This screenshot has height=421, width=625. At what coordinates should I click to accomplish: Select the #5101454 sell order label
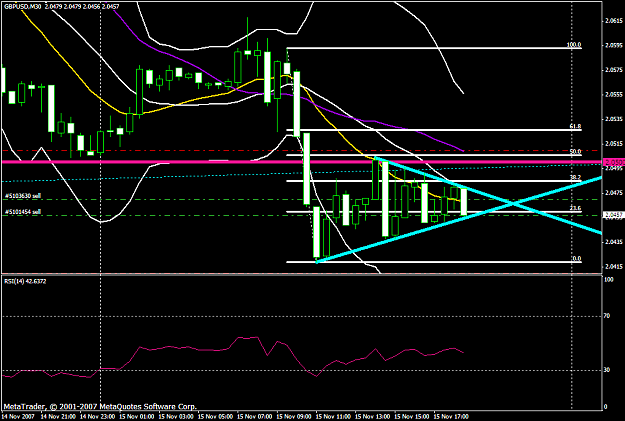(23, 212)
